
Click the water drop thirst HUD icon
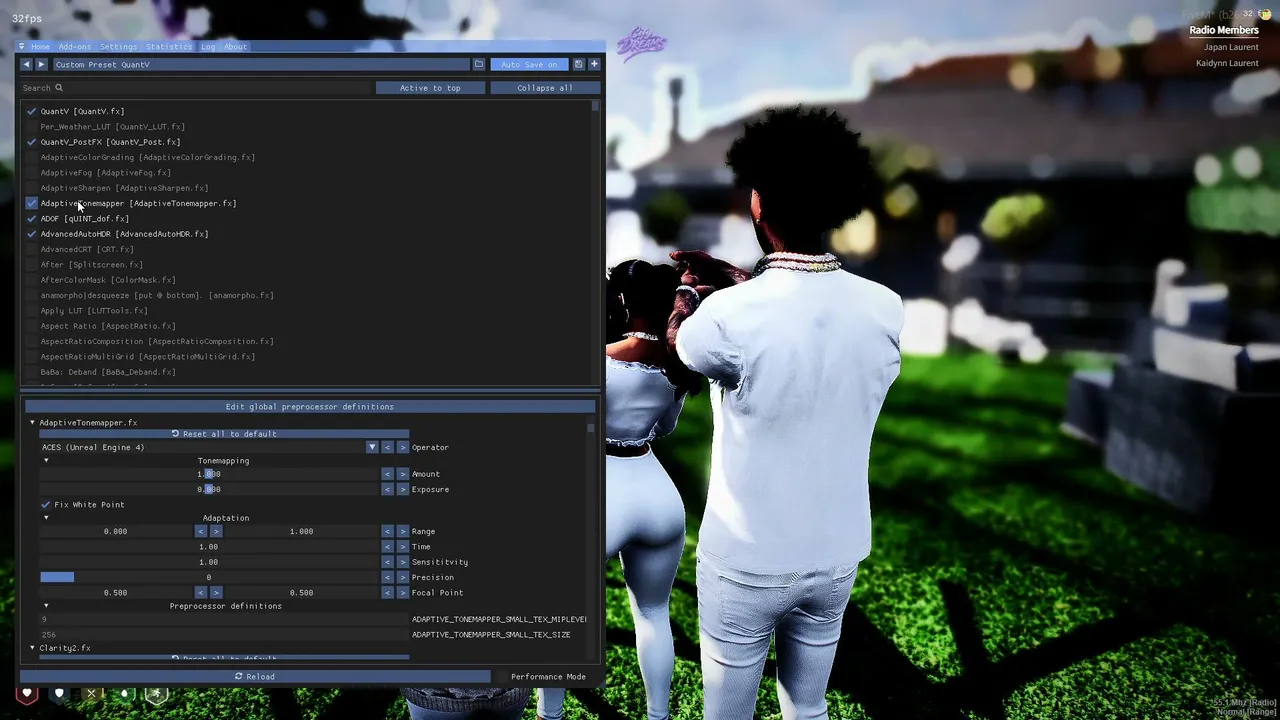coord(124,693)
